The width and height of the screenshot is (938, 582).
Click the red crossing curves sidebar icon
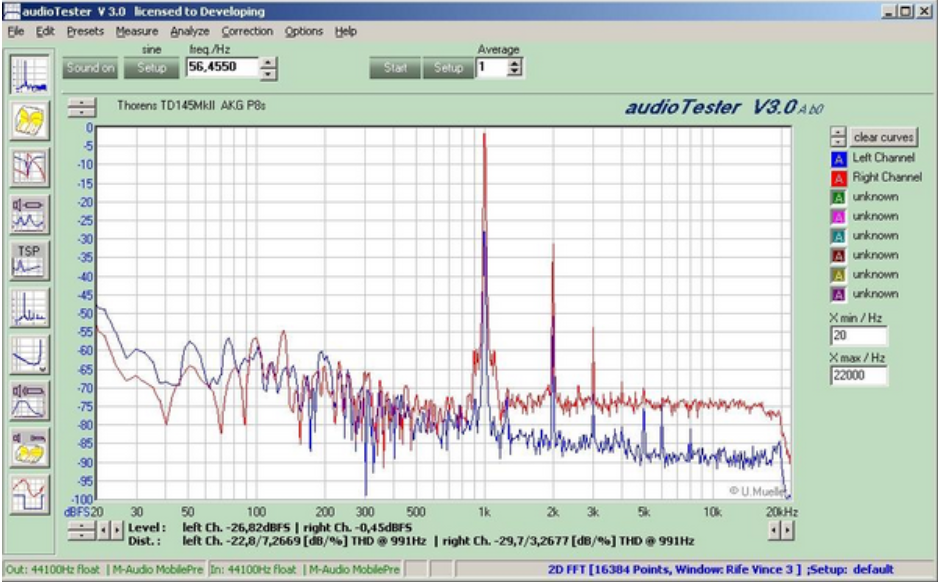click(29, 167)
